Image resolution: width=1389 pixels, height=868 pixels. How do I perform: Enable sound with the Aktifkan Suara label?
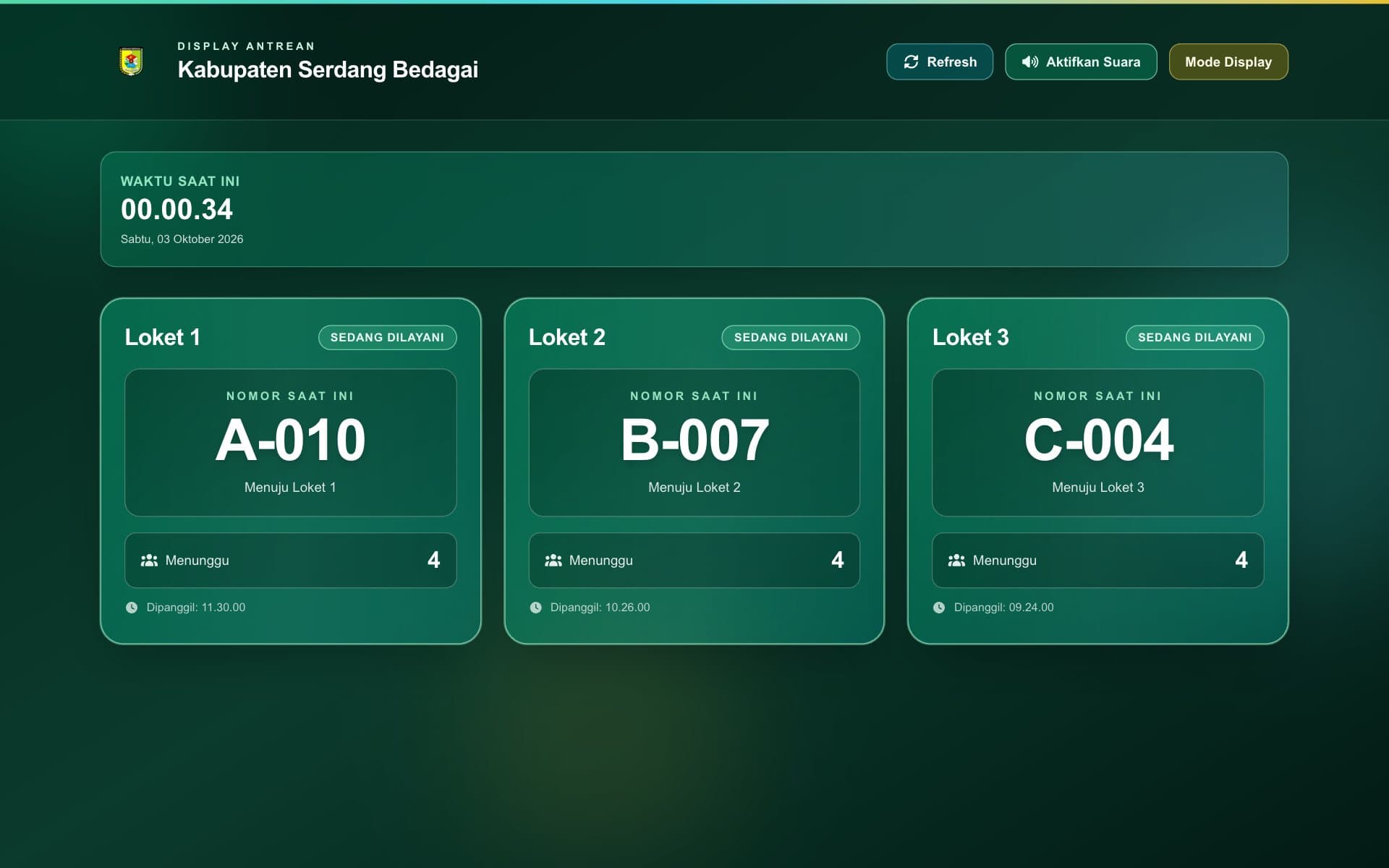pos(1092,62)
